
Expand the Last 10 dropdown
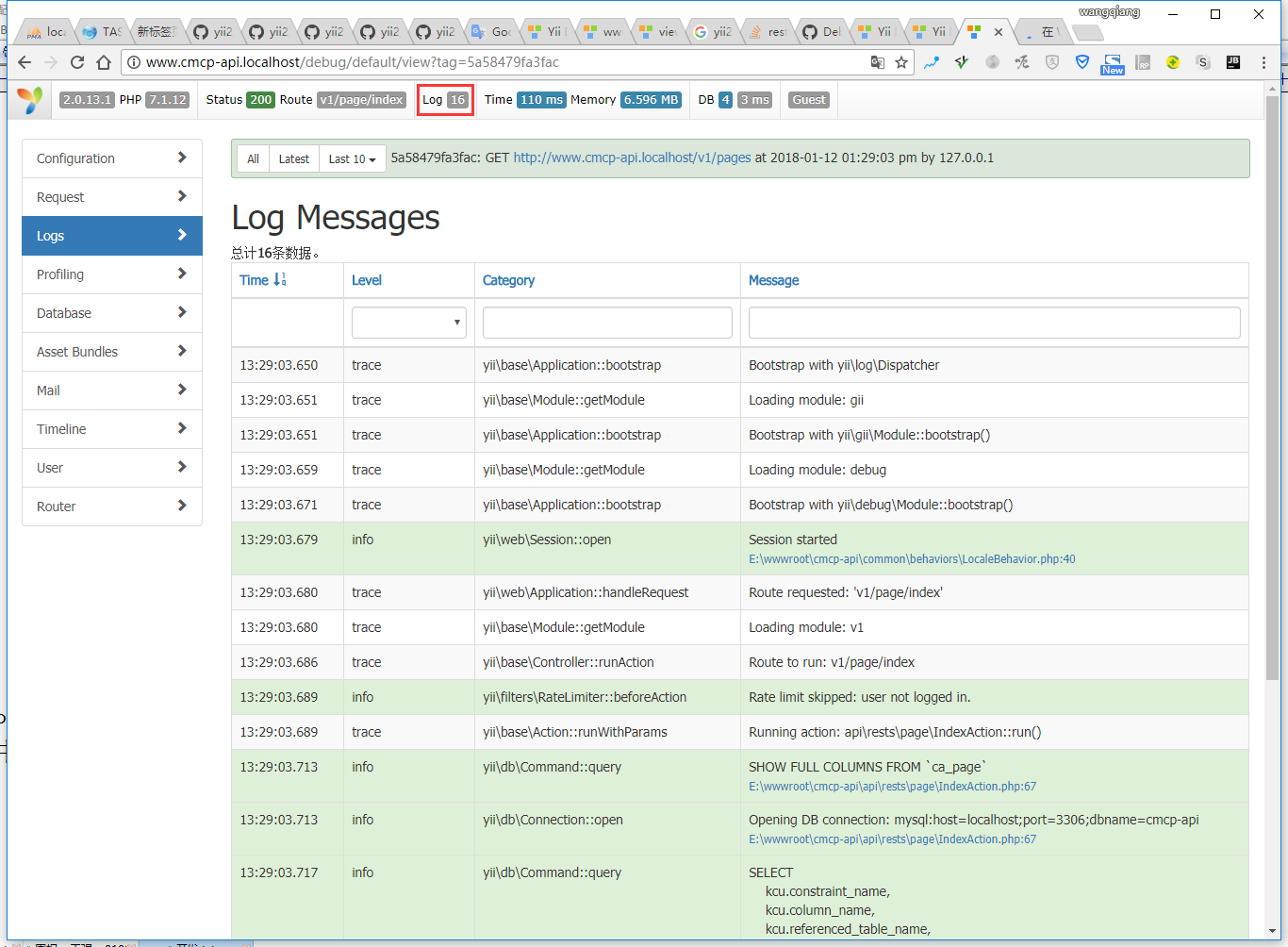point(352,159)
